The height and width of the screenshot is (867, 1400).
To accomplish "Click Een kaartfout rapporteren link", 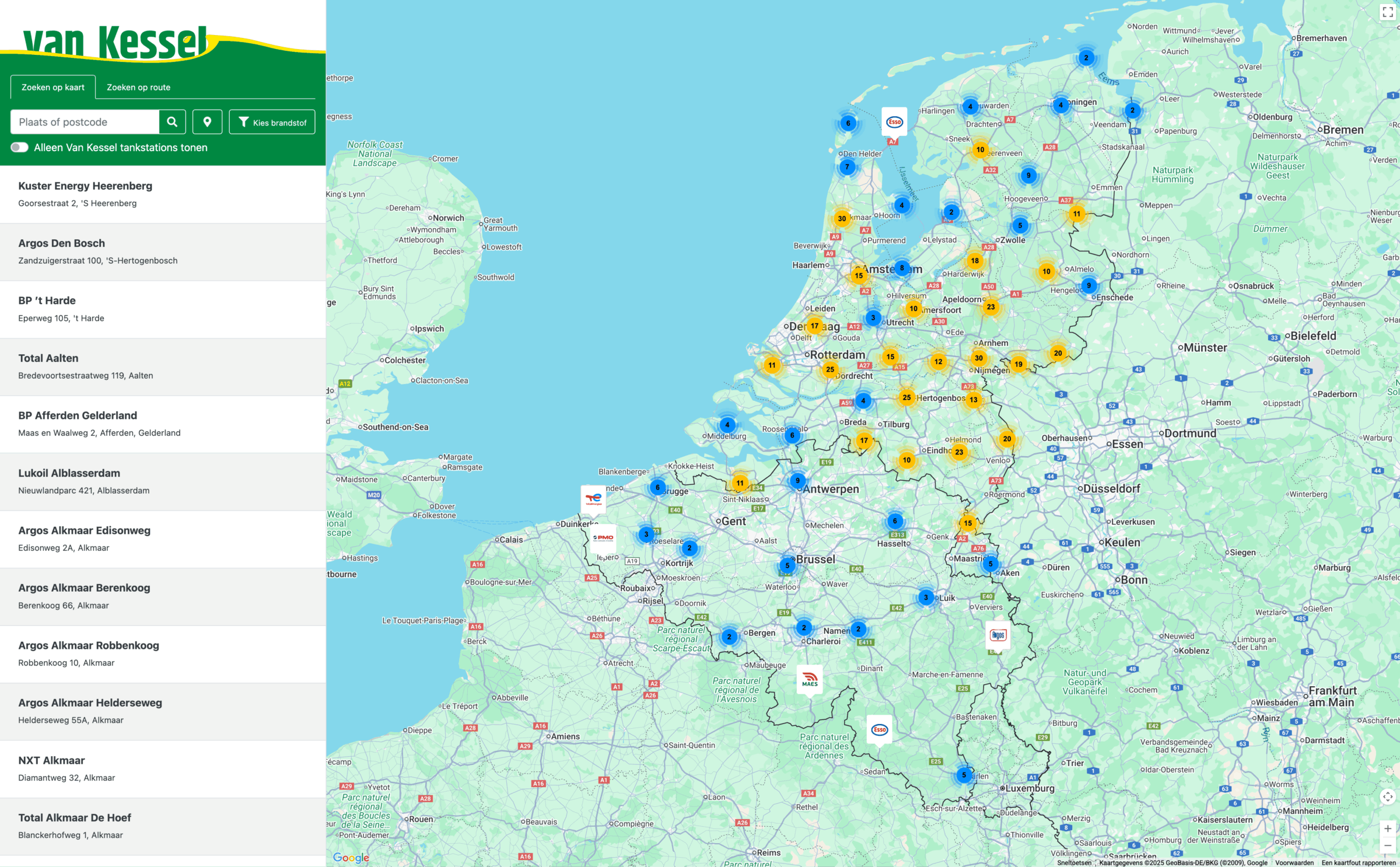I will coord(1359,863).
